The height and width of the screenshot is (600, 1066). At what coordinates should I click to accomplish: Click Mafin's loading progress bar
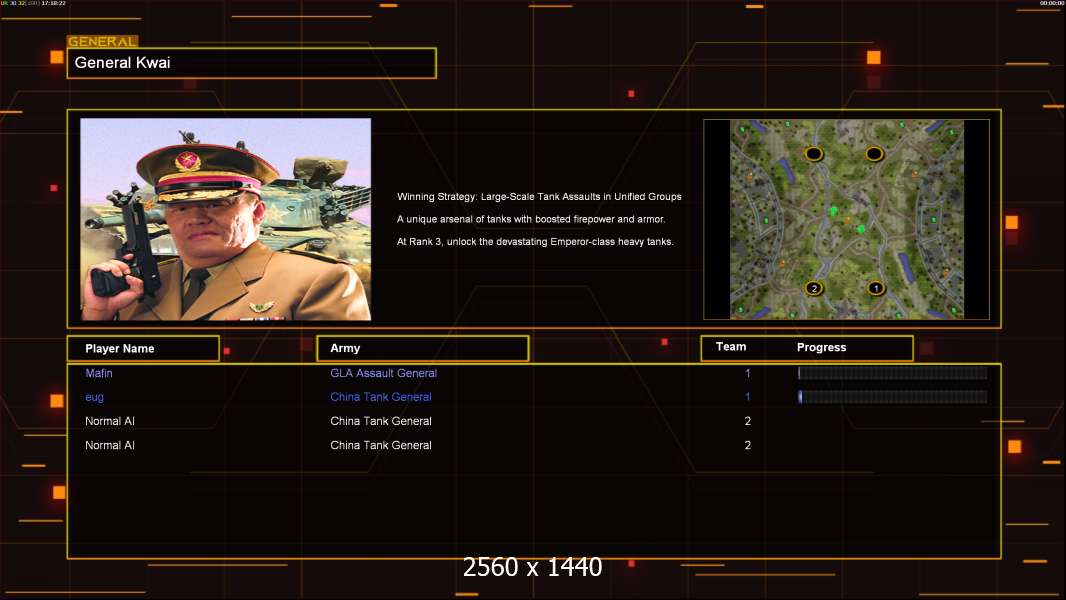click(892, 373)
